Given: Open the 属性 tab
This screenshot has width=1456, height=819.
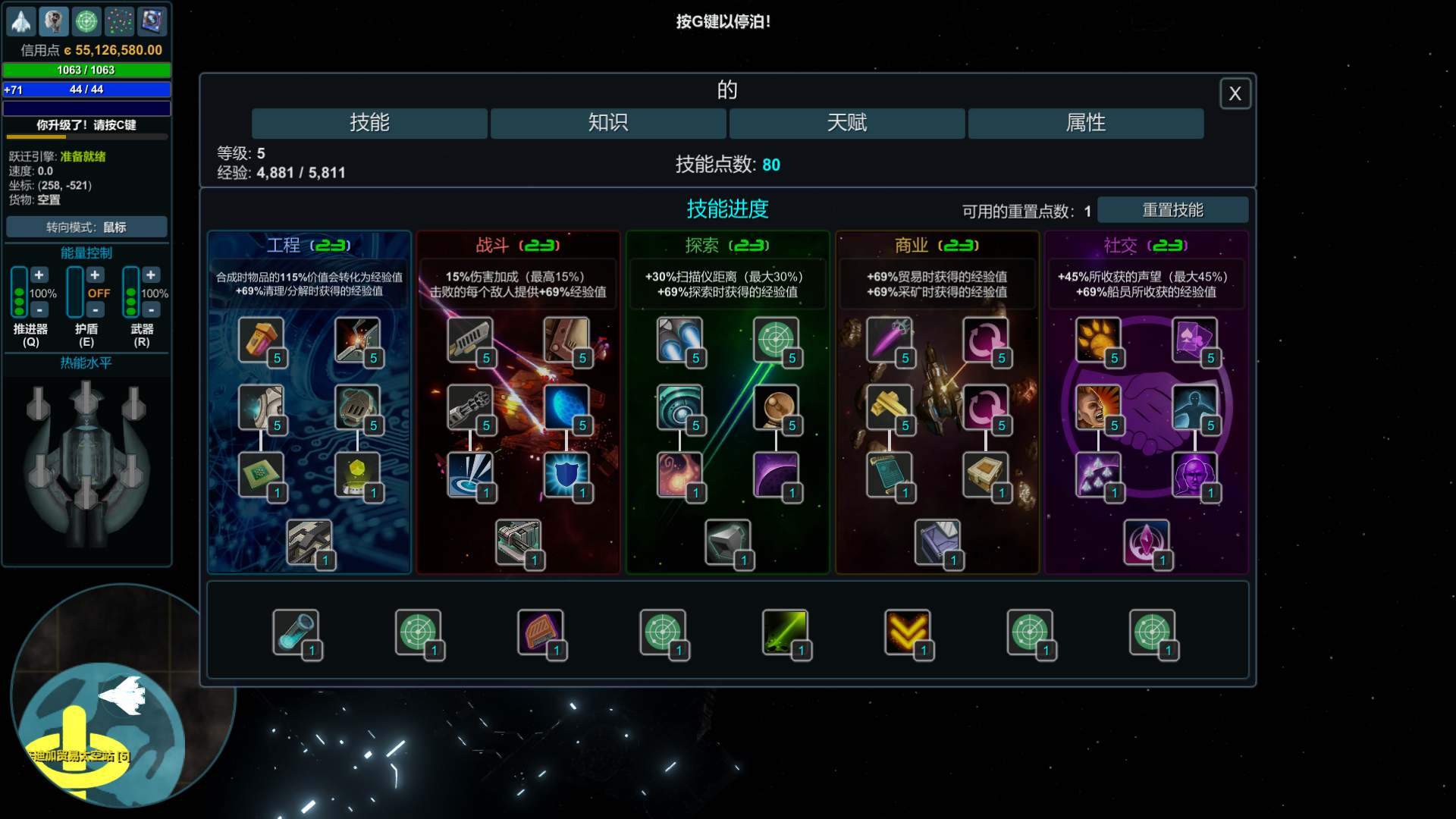Looking at the screenshot, I should pos(1086,123).
